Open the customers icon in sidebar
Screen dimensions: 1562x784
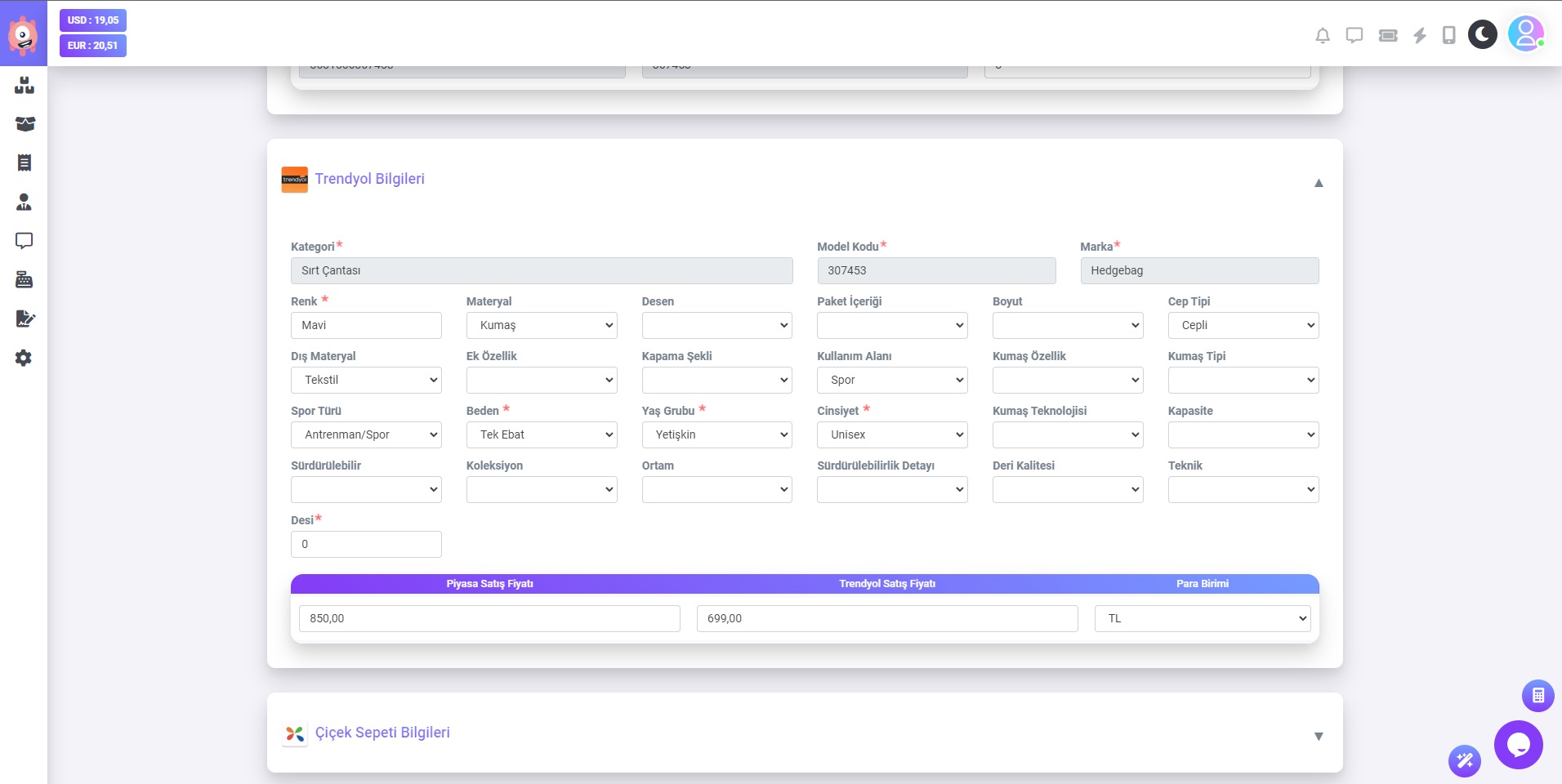point(24,202)
